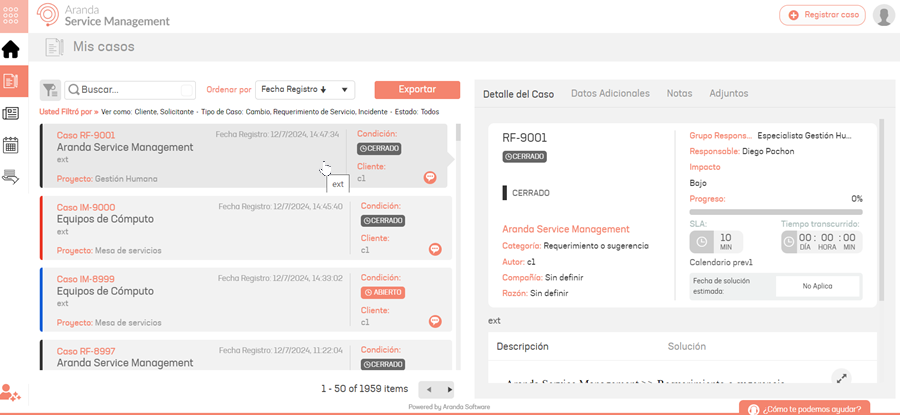Screen dimensions: 900x415
Task: Click the CERRADO badge under RF-9001 in details
Action: [x=525, y=157]
